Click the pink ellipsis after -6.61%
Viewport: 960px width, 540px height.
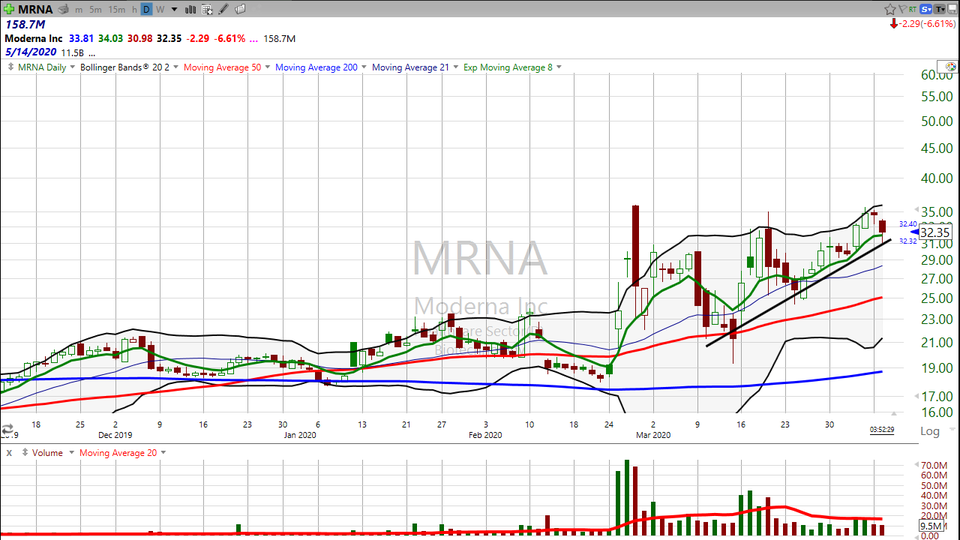(253, 40)
